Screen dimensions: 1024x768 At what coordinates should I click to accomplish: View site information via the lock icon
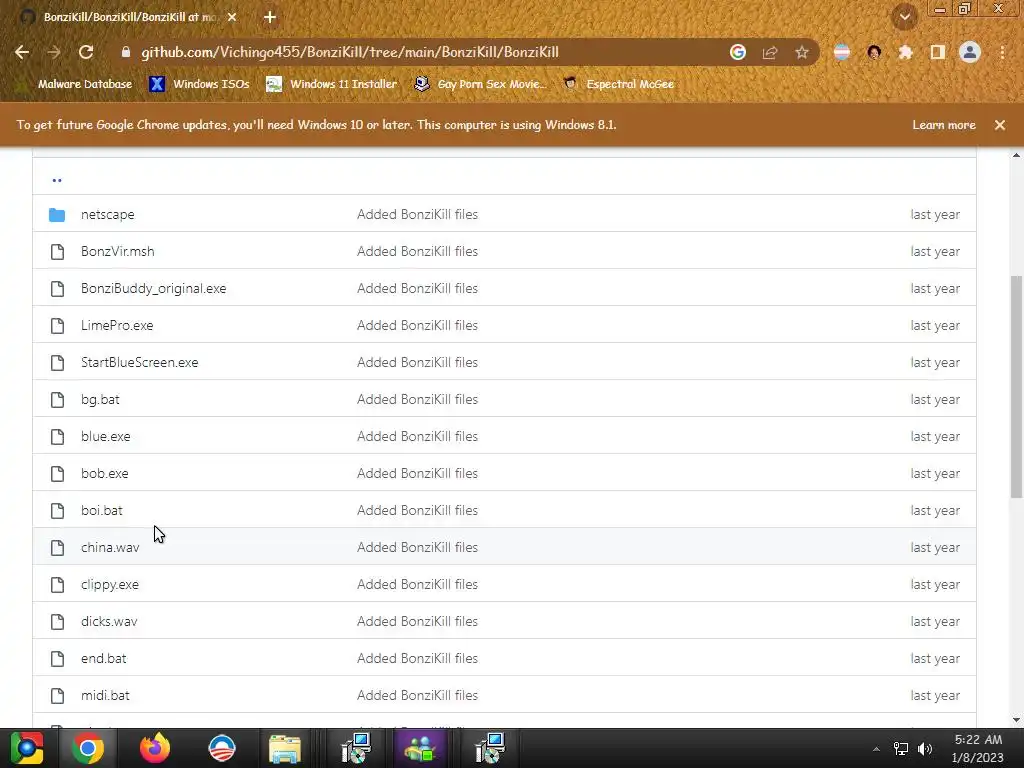[126, 52]
